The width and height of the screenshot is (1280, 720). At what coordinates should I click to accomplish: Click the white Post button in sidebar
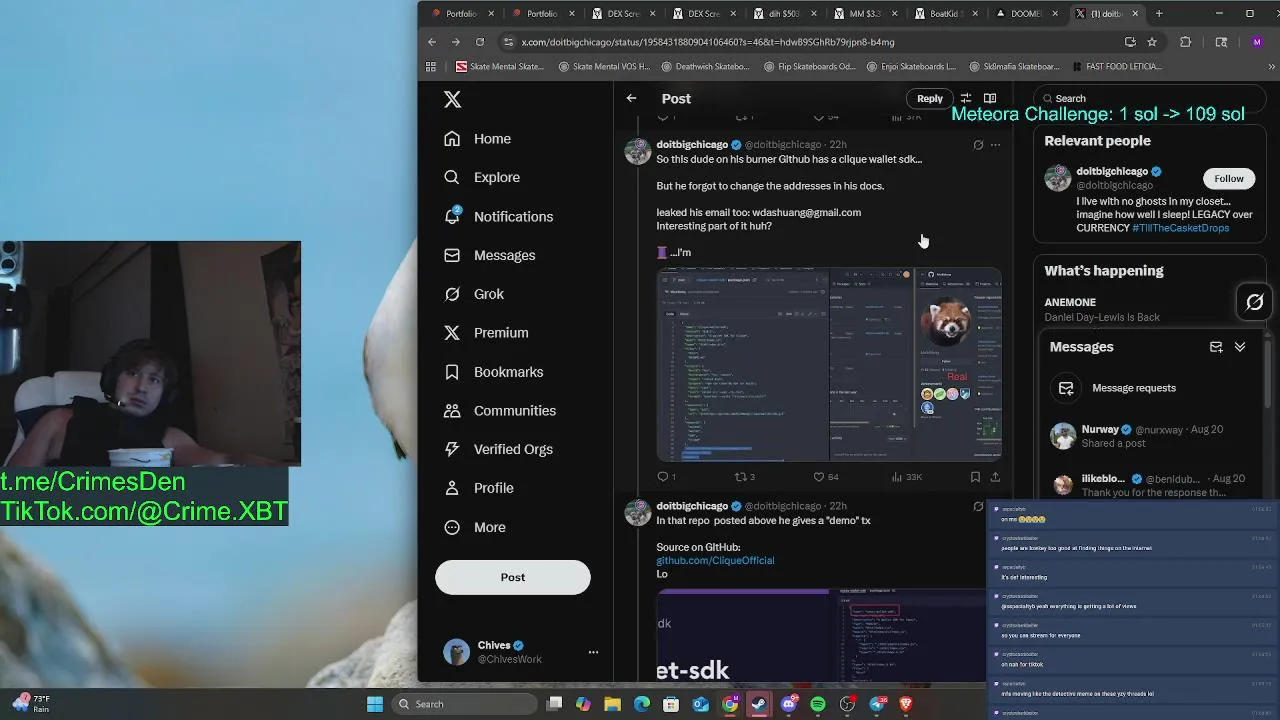tap(513, 577)
